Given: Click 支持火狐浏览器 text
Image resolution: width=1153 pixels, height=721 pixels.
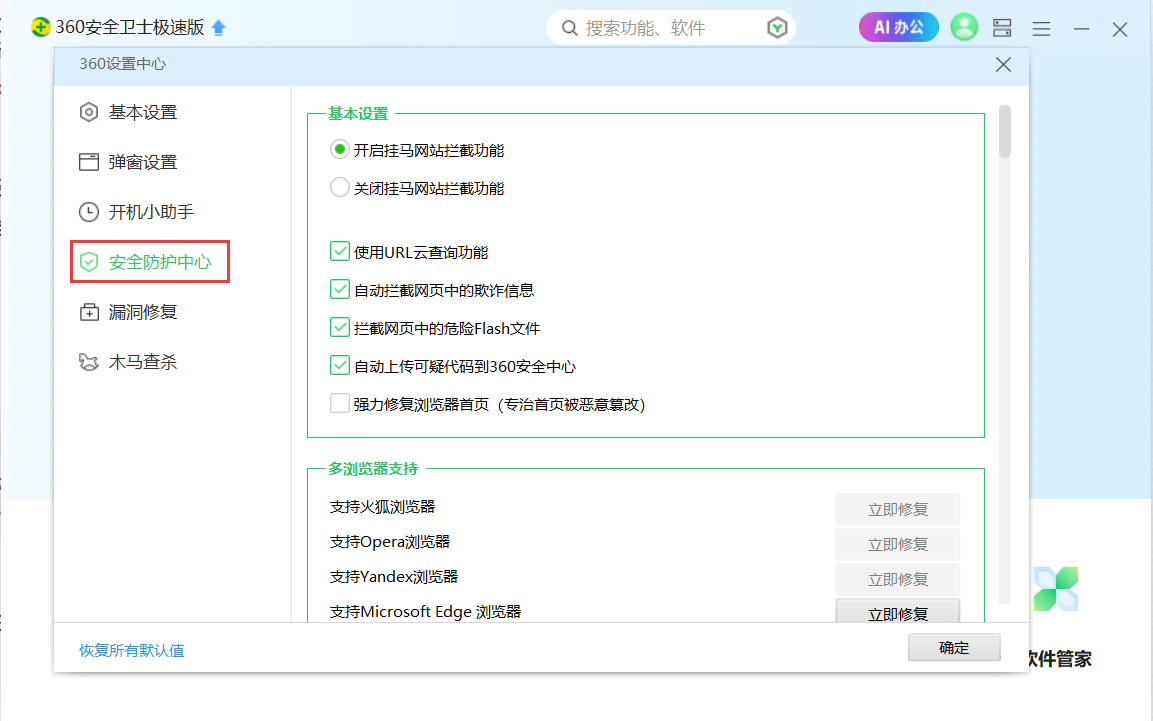Looking at the screenshot, I should tap(382, 507).
